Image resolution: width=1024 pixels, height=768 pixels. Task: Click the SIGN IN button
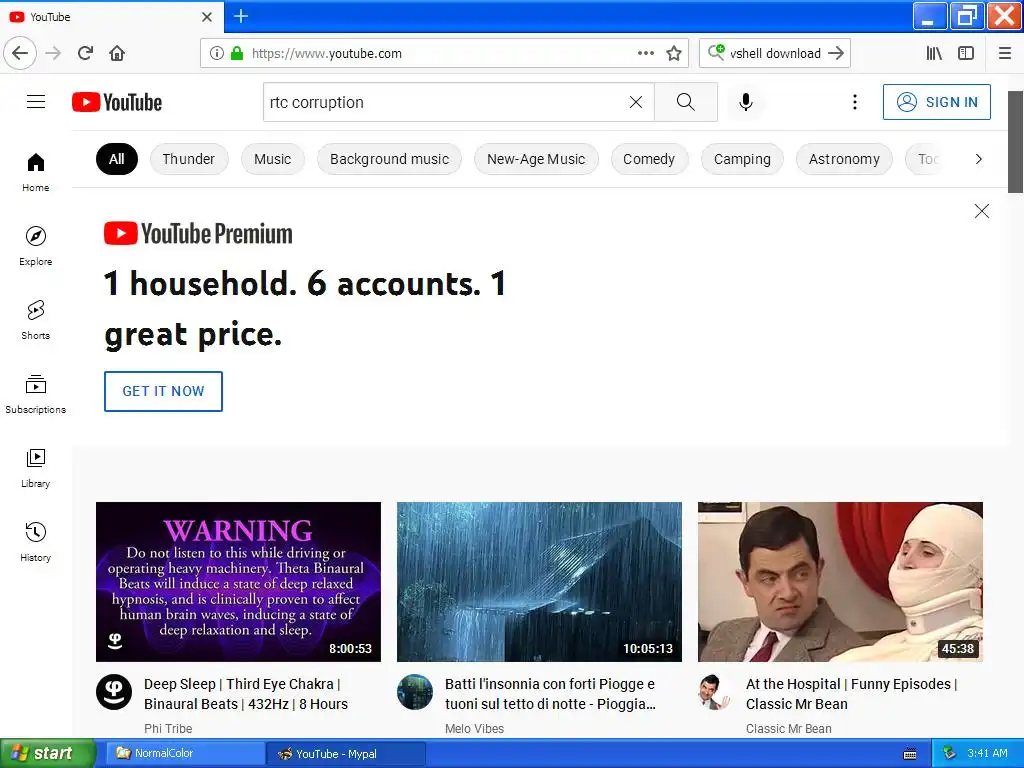936,102
